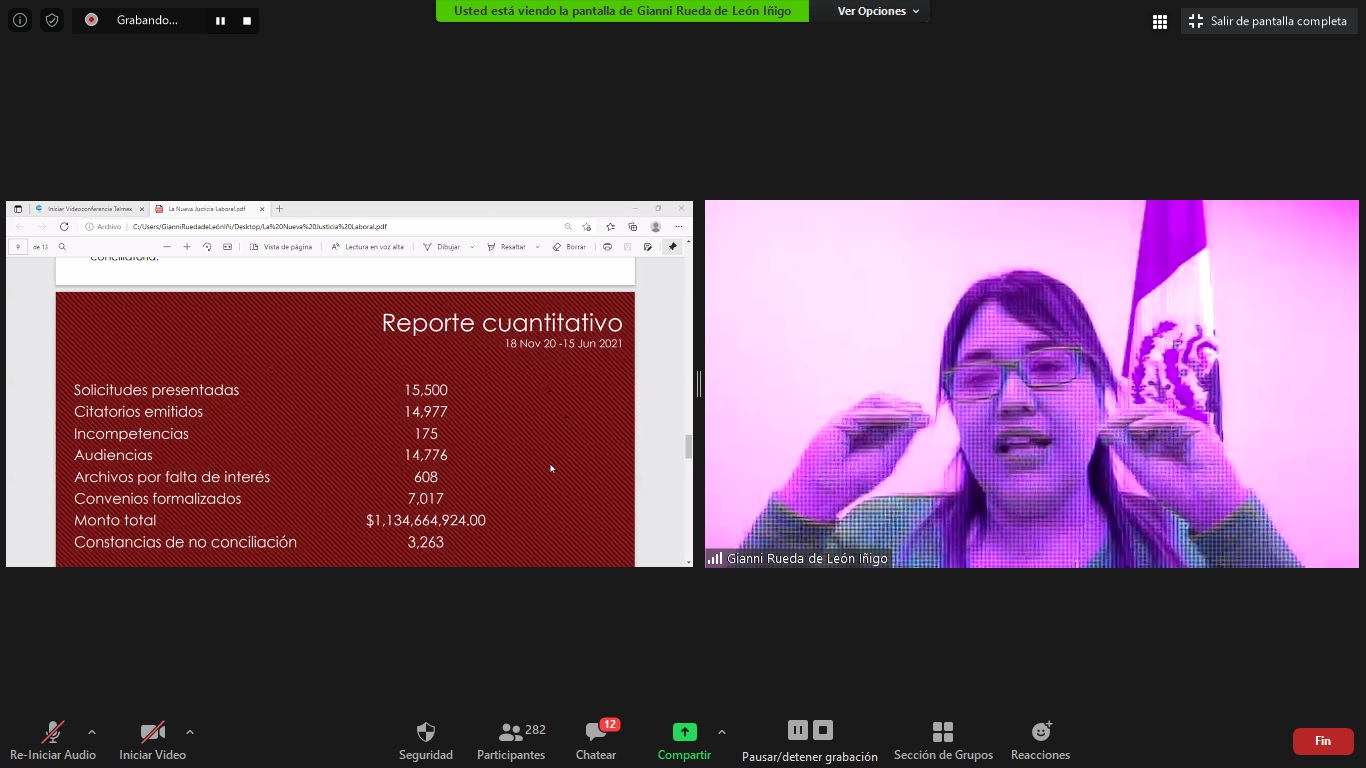Go back in the shared browser
Screen dimensions: 1366x768
click(x=19, y=227)
